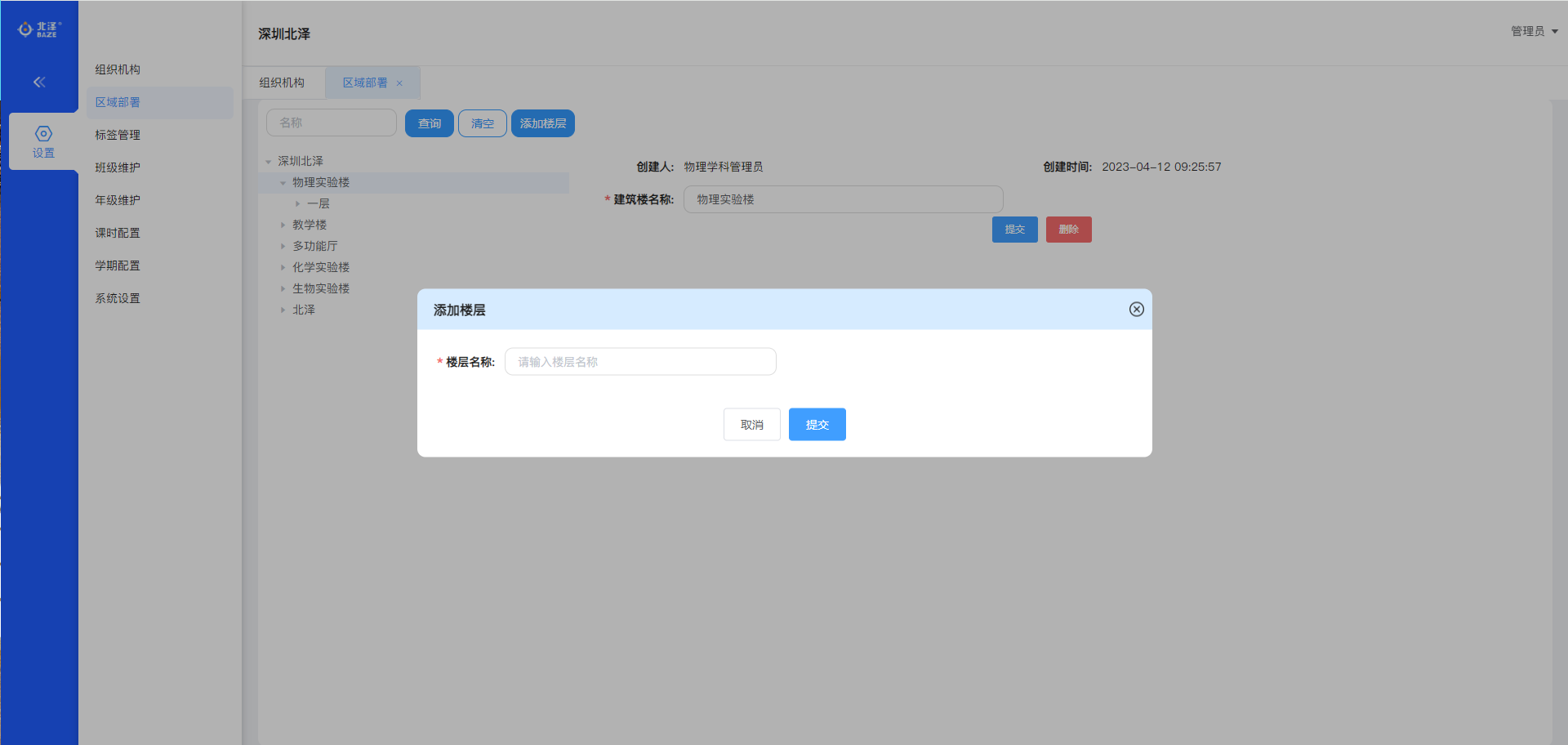Expand the 化学实验楼 tree node arrow
The height and width of the screenshot is (745, 1568).
coord(283,268)
